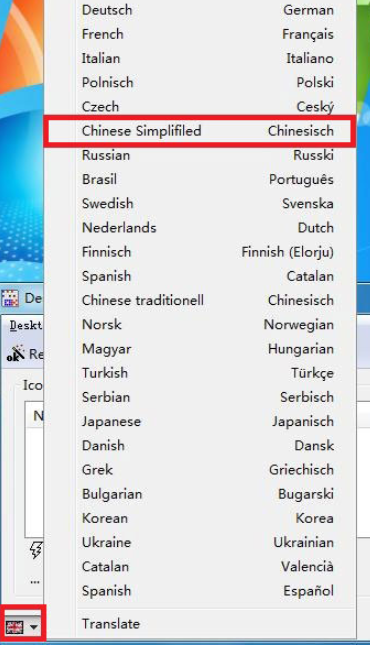
Task: Choose Grek Griechisch language entry
Action: 200,470
